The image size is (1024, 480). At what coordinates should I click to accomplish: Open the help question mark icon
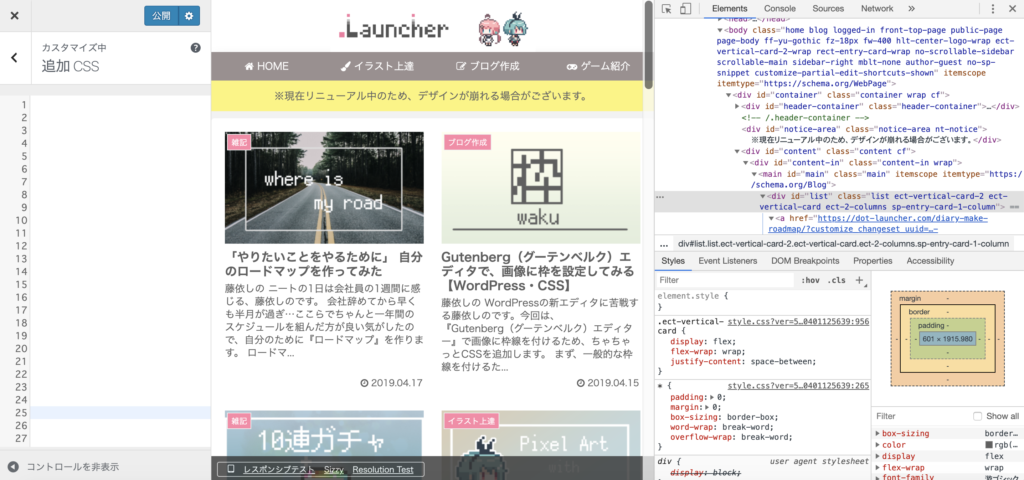pyautogui.click(x=195, y=48)
